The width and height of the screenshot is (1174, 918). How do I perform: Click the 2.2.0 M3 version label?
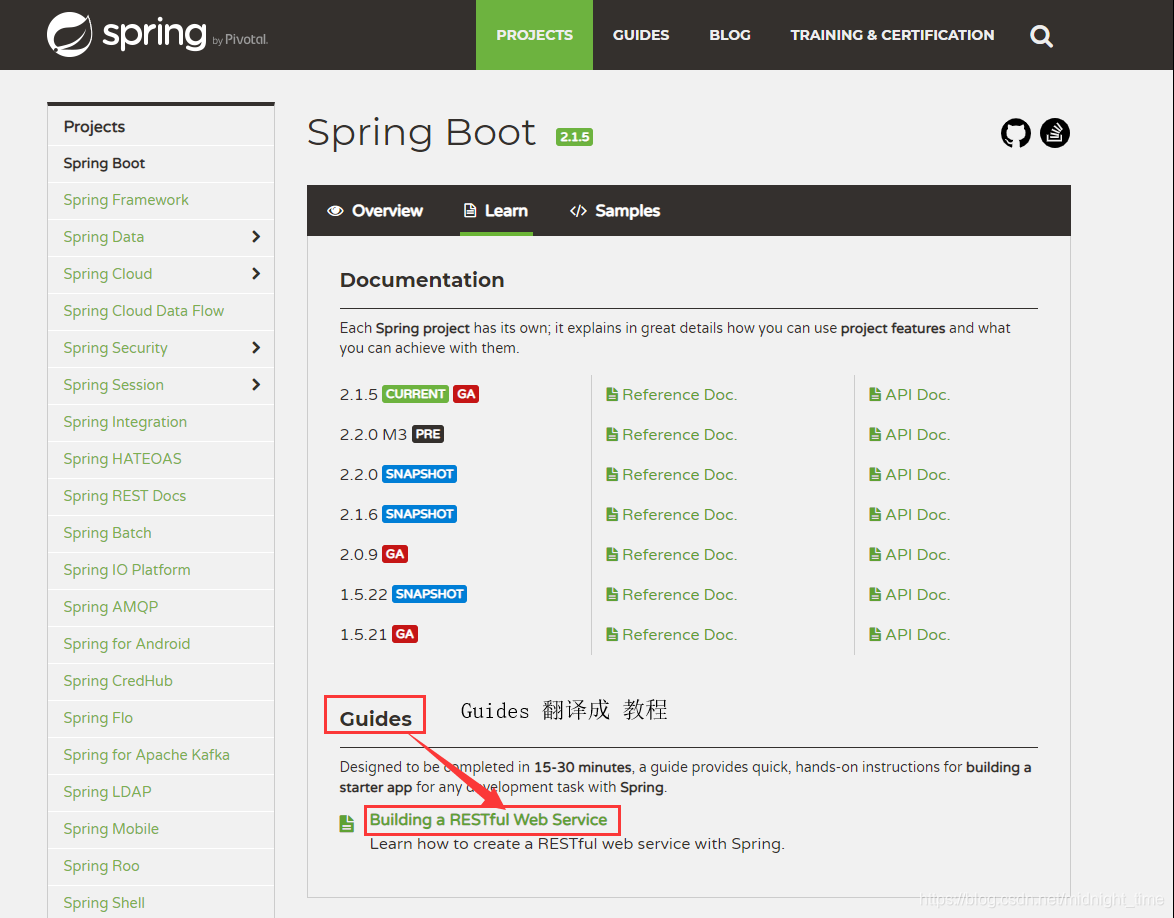[373, 434]
